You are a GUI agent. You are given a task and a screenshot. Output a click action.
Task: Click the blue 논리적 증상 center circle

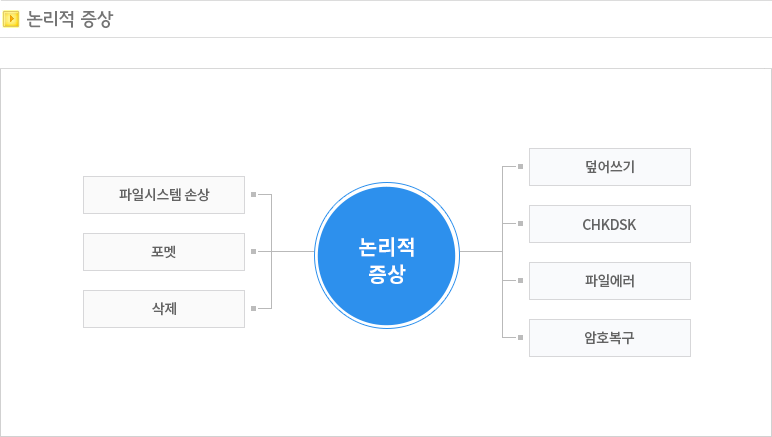(387, 256)
